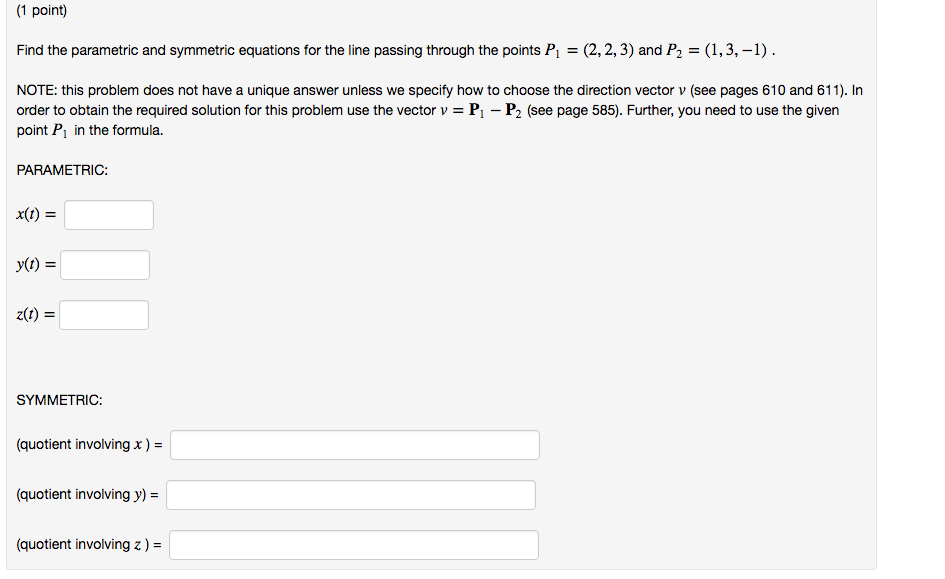945x579 pixels.
Task: Select the quotient involving y input field
Action: point(351,494)
